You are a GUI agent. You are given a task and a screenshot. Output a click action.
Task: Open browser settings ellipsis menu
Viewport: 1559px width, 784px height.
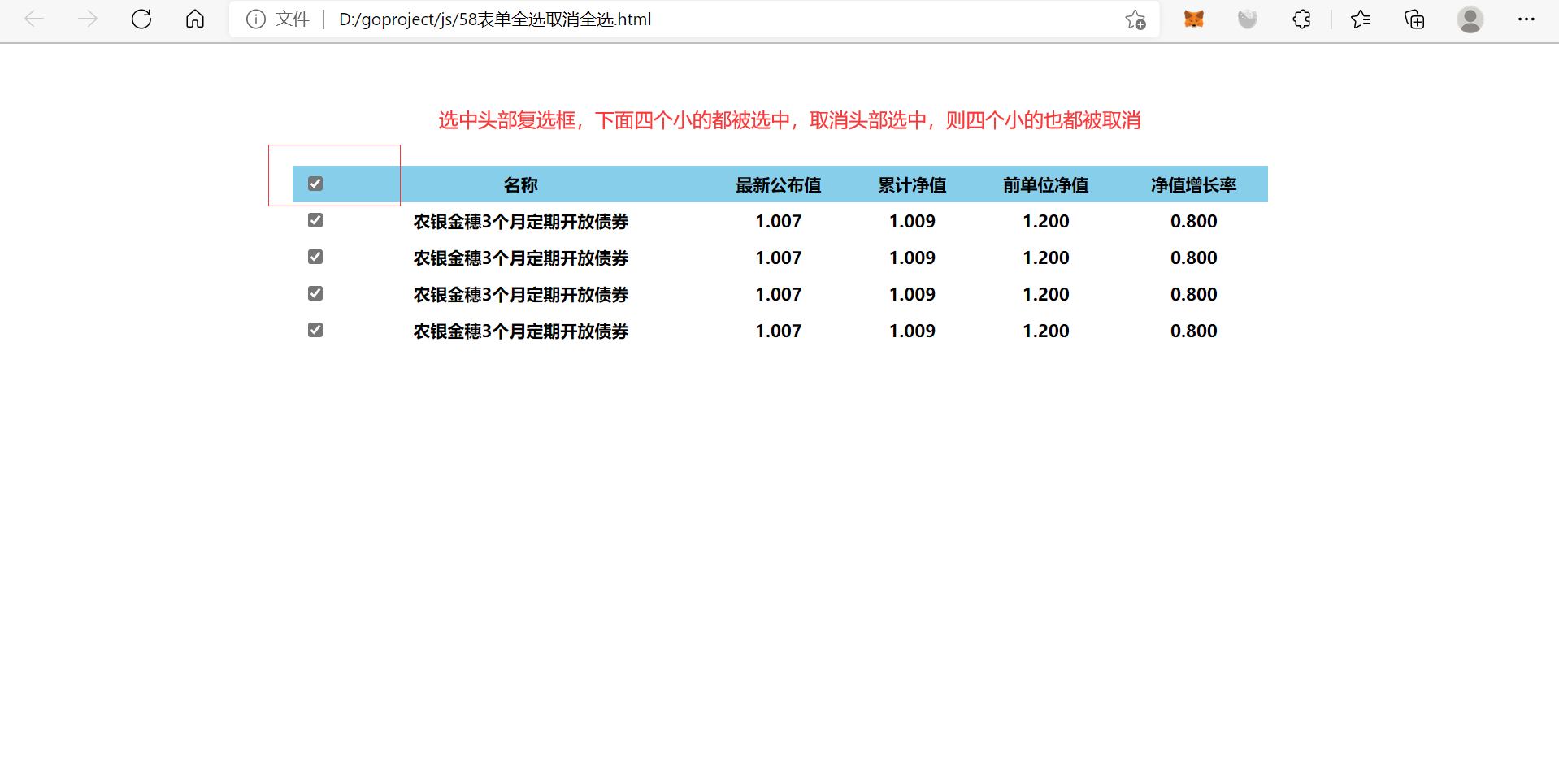click(x=1526, y=19)
